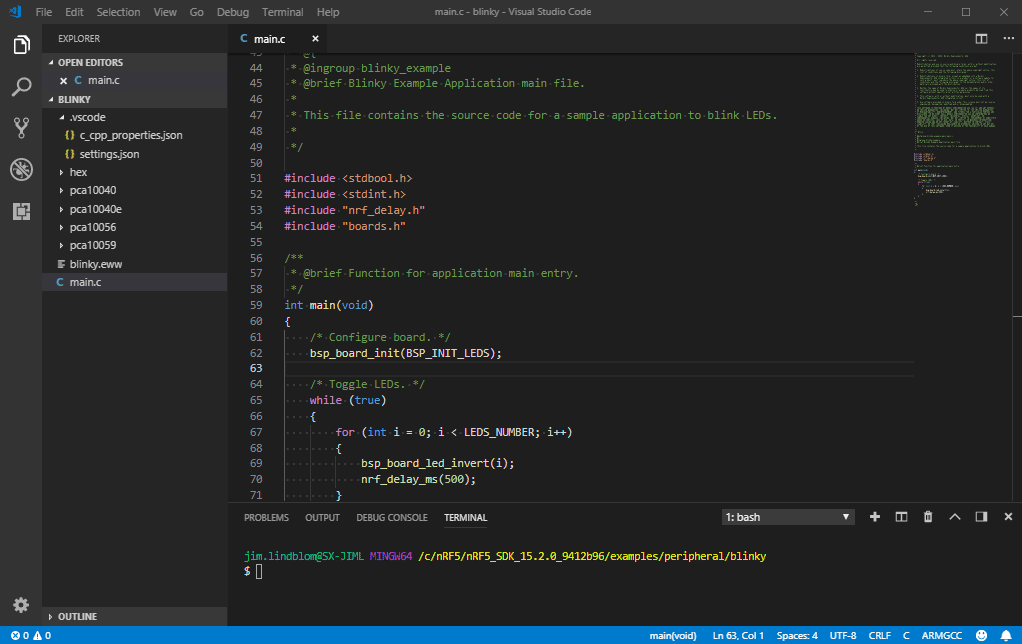The height and width of the screenshot is (644, 1022).
Task: Click the terminal prompt input area
Action: click(x=259, y=572)
